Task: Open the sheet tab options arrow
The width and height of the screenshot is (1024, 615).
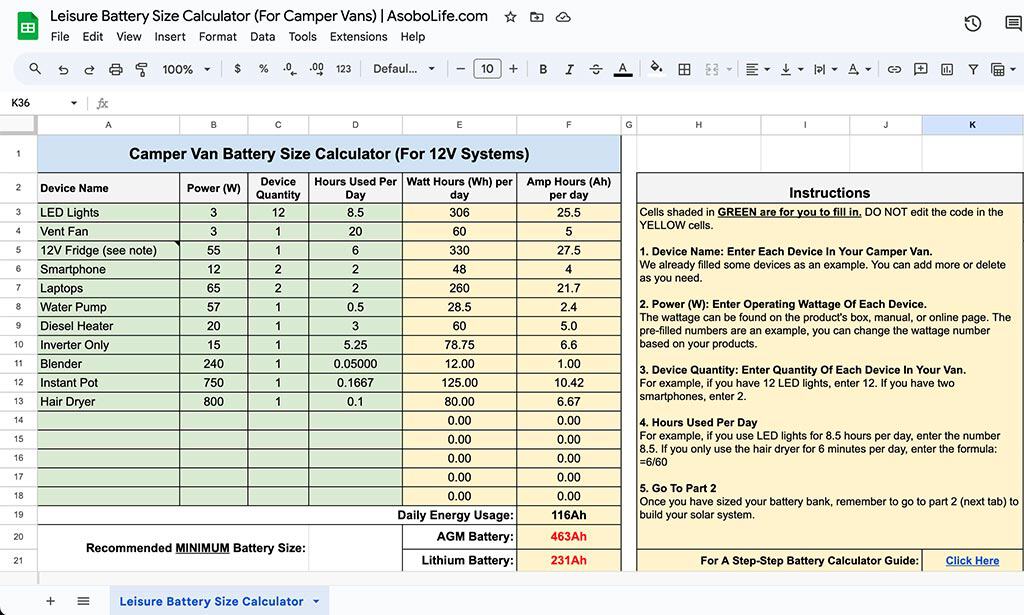Action: (x=316, y=601)
